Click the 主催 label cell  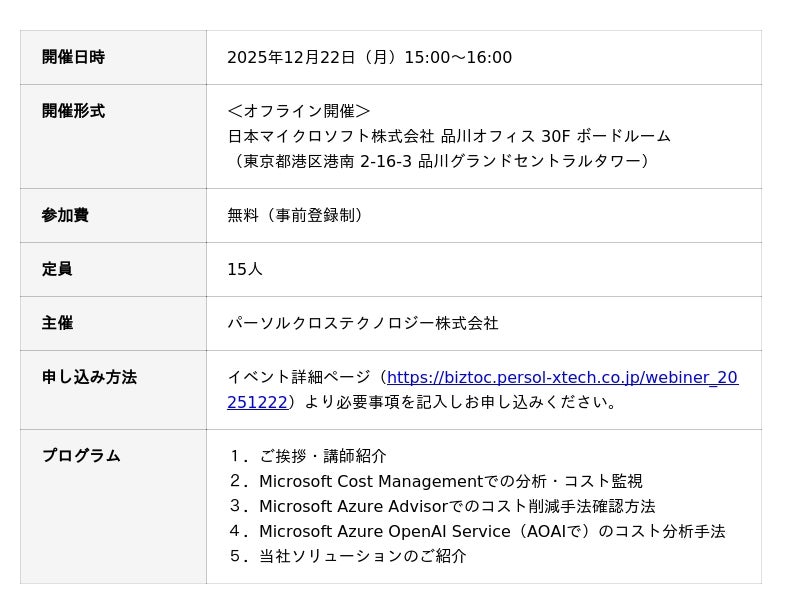point(57,324)
